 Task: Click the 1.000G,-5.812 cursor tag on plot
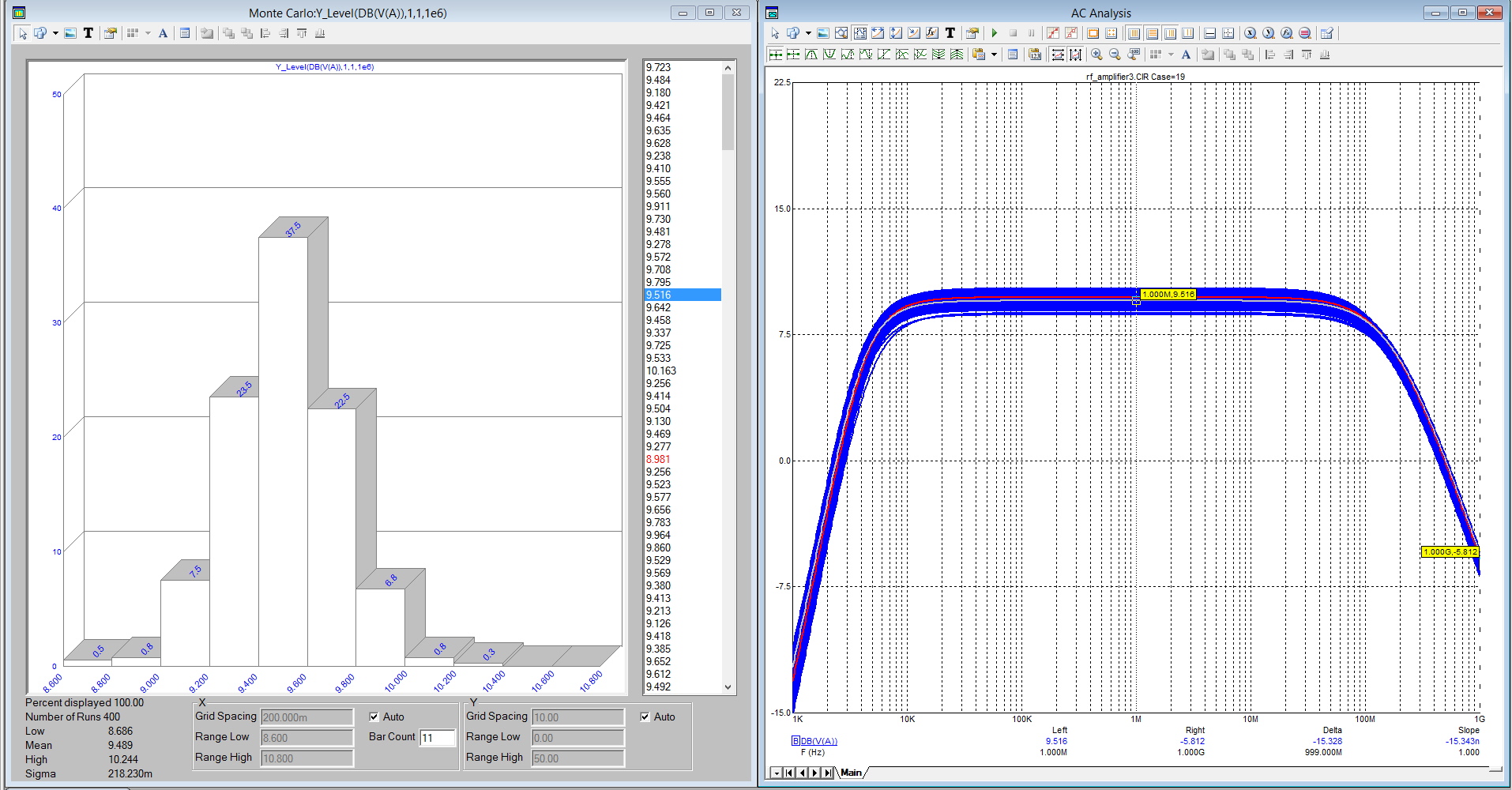tap(1450, 551)
